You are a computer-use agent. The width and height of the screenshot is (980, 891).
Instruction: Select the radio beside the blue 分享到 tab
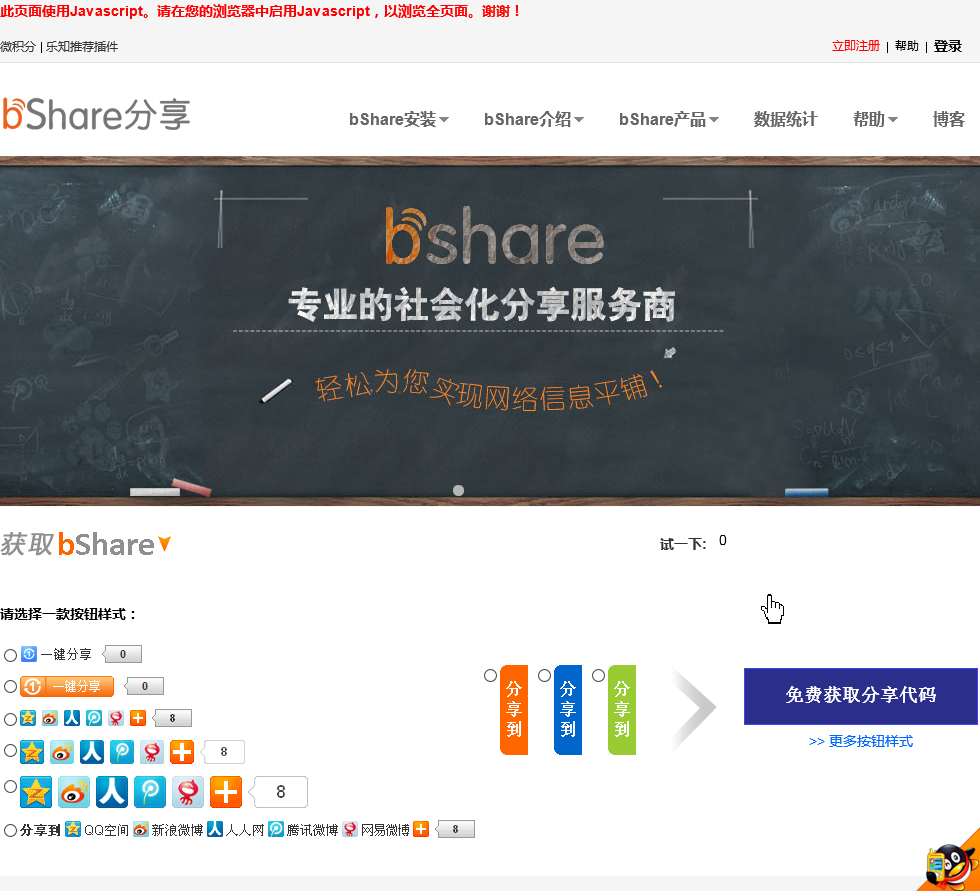point(544,675)
